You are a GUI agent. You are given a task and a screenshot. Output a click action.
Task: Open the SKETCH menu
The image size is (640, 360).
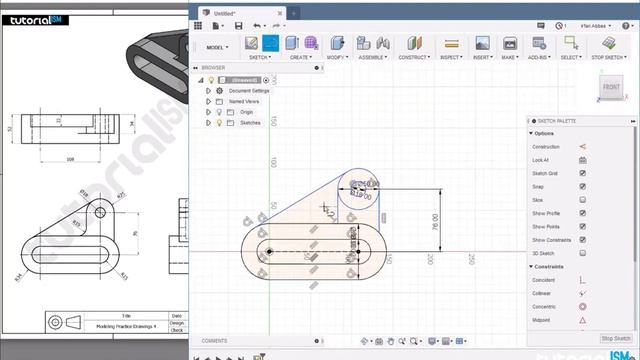tap(260, 58)
